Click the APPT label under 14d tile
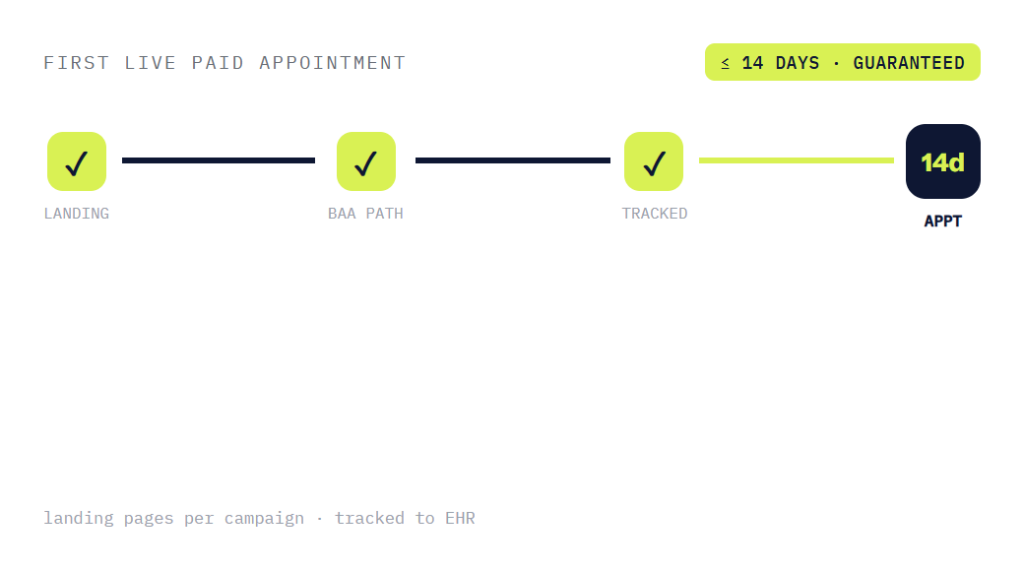The image size is (1024, 571). pyautogui.click(x=942, y=221)
